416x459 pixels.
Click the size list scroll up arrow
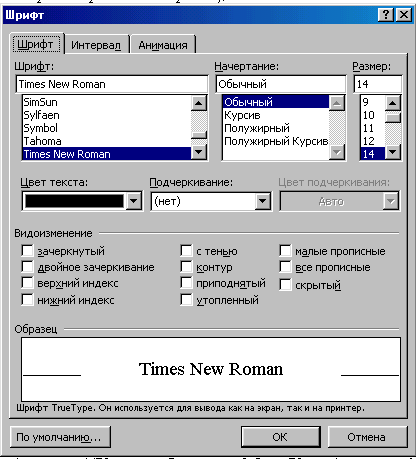393,103
